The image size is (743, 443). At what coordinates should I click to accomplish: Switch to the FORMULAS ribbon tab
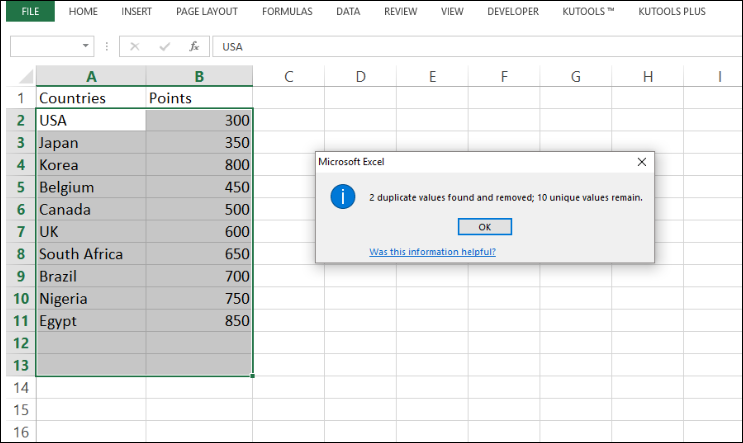click(x=287, y=12)
